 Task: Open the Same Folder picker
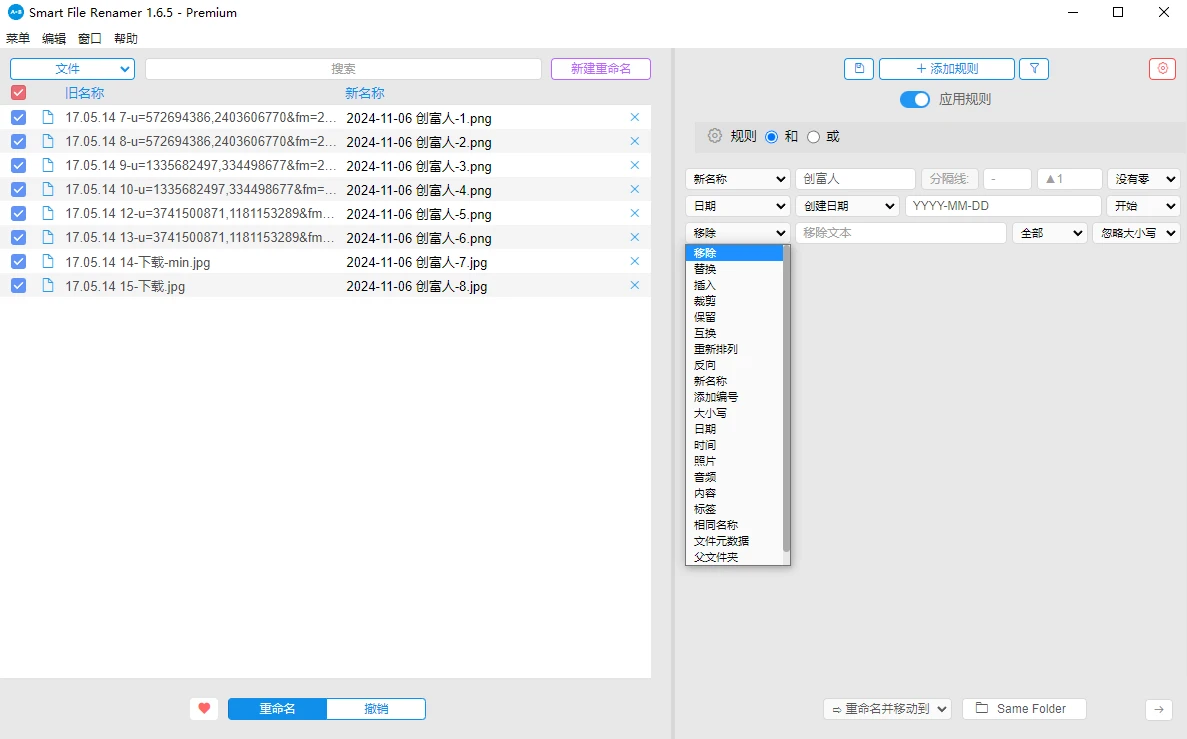pyautogui.click(x=1024, y=708)
